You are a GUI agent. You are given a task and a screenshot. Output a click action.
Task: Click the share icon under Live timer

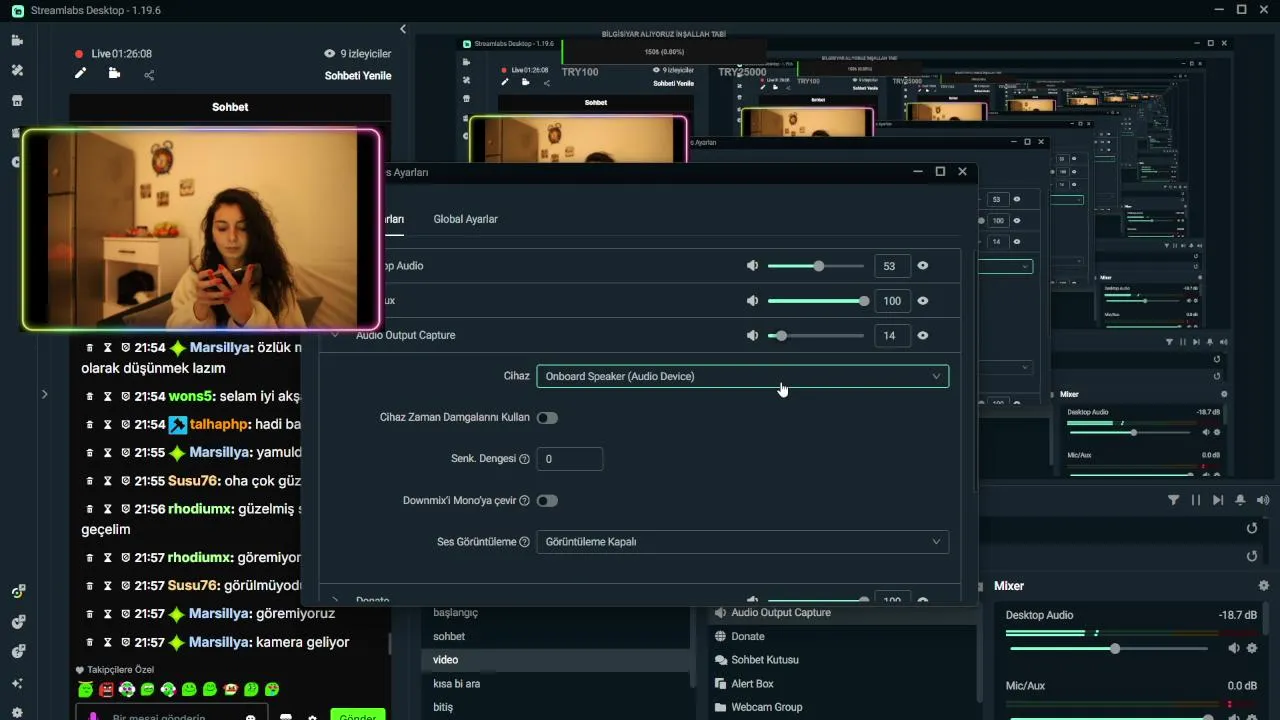tap(149, 75)
